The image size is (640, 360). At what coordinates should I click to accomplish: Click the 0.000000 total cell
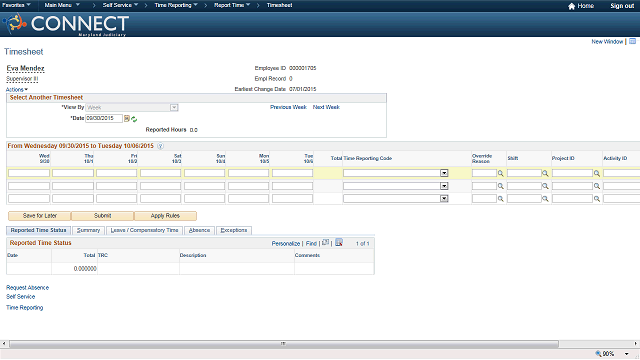[74, 269]
